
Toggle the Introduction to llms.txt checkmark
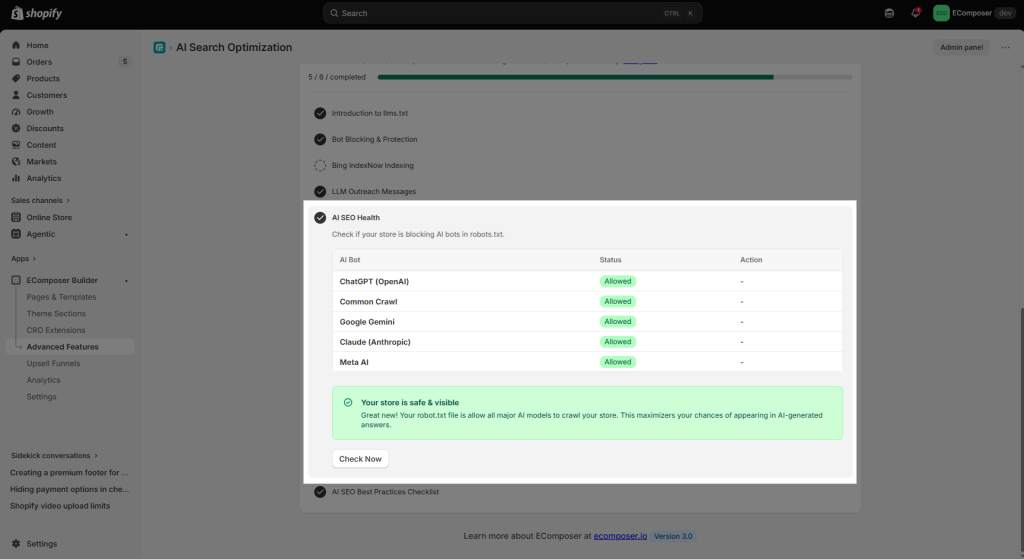320,113
